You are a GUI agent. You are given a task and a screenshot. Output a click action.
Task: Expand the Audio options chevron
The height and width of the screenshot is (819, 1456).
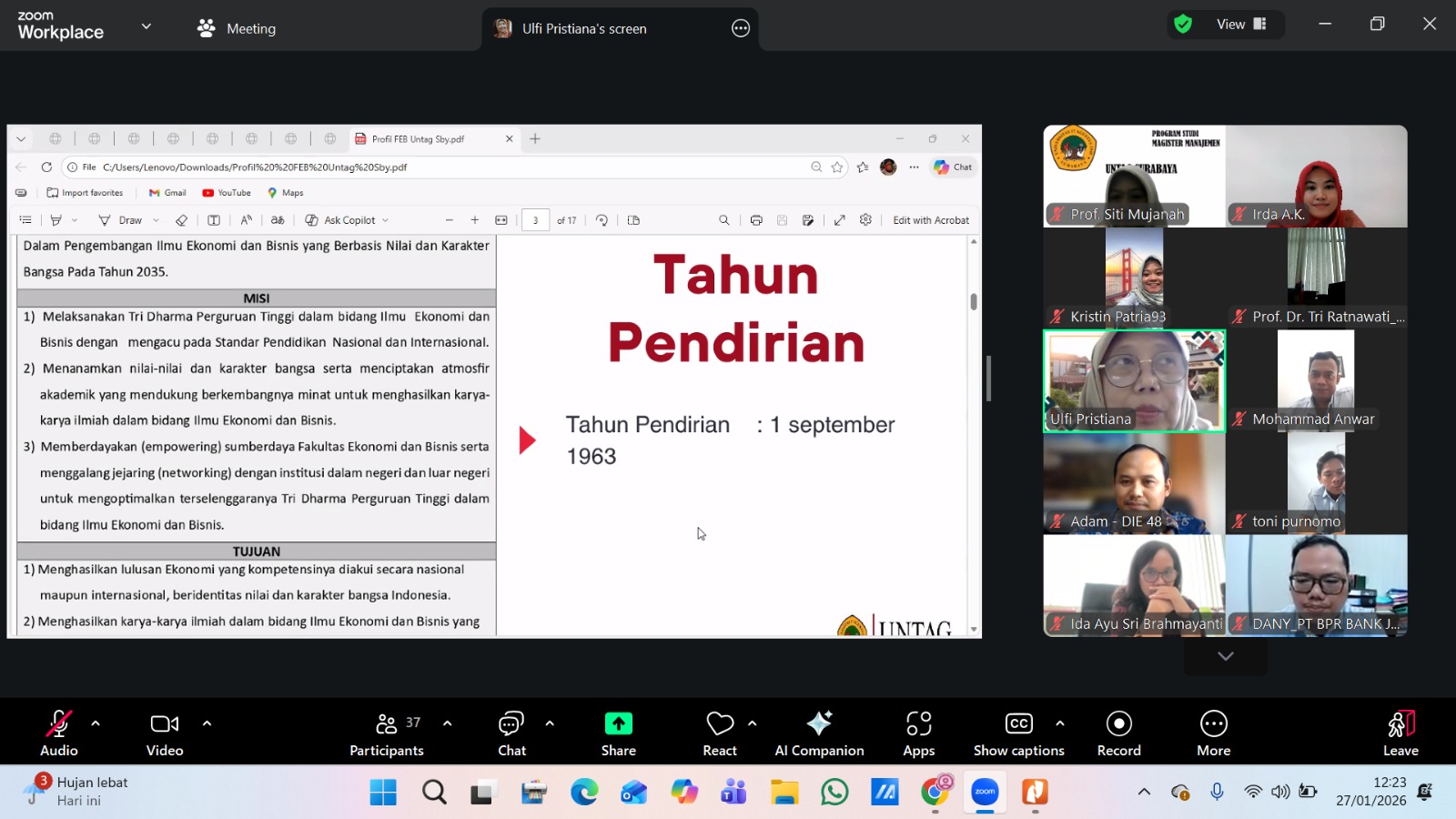click(96, 723)
